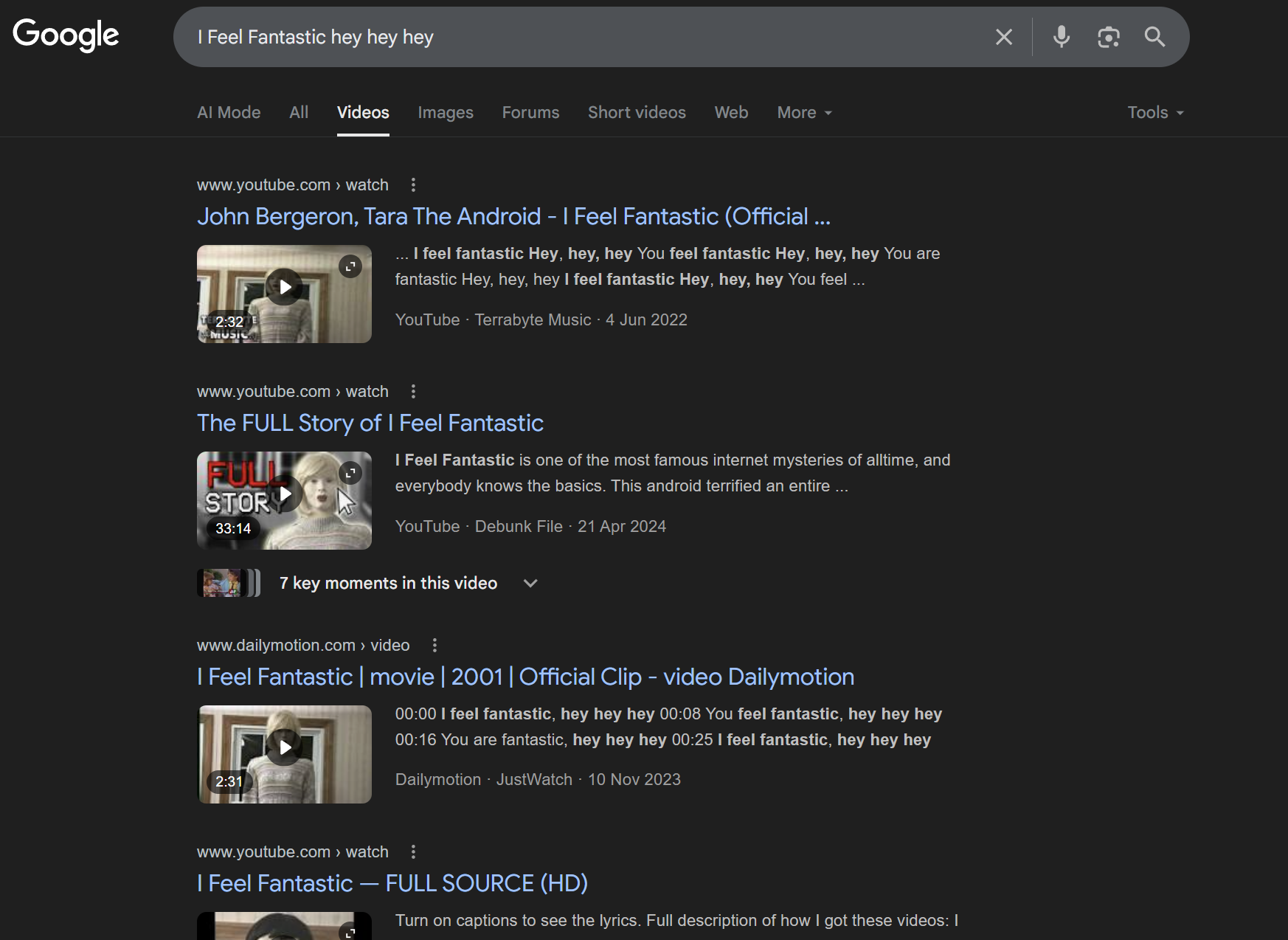The height and width of the screenshot is (940, 1288).
Task: Switch to the Short videos tab
Action: [x=637, y=113]
